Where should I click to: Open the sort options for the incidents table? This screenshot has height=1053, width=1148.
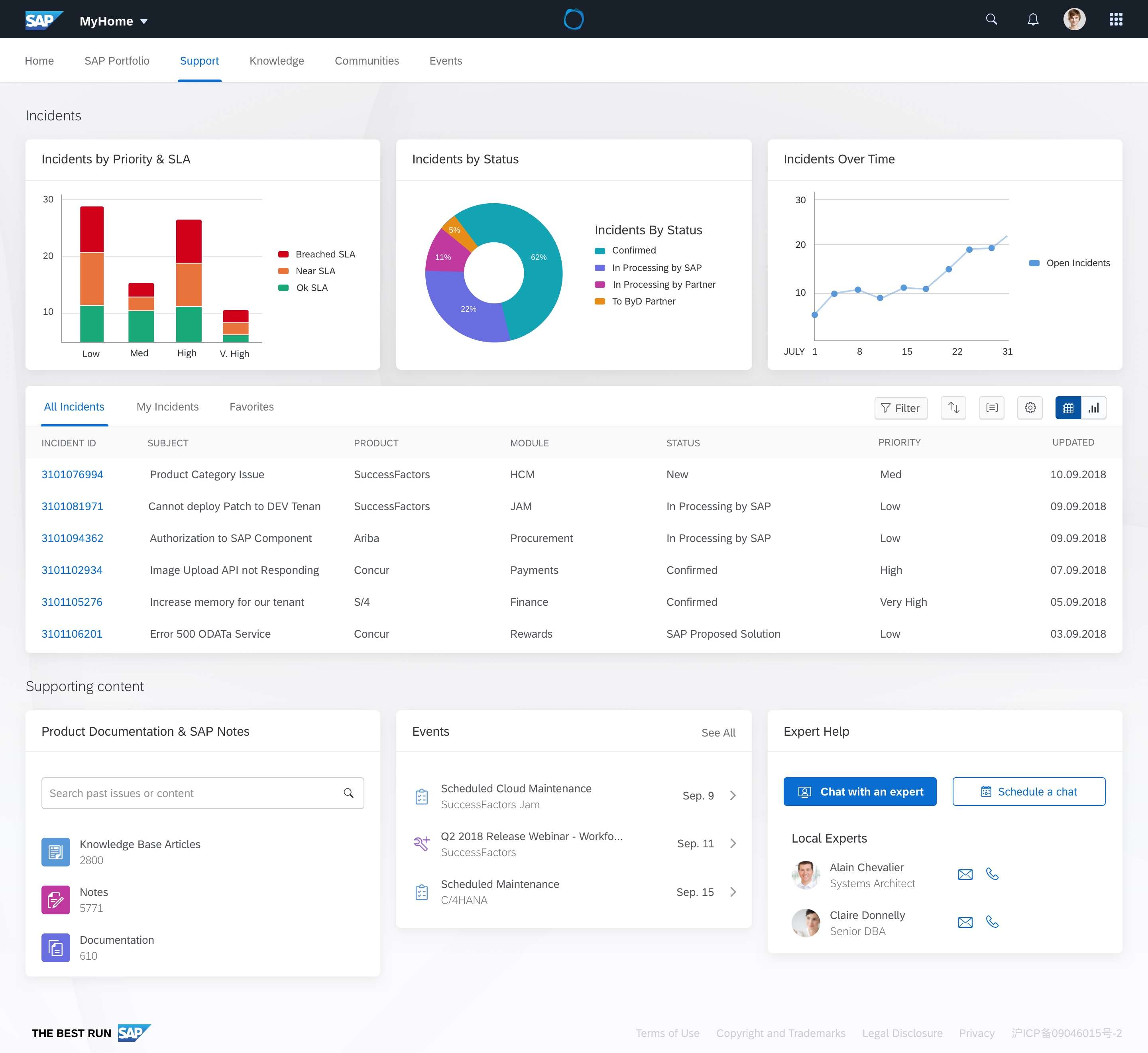point(953,408)
